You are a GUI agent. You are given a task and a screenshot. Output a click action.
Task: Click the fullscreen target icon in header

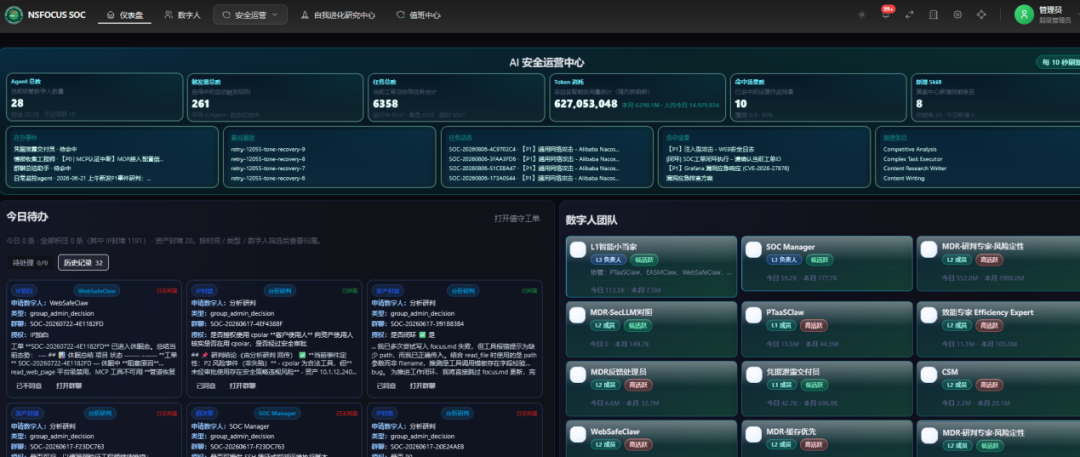tap(982, 14)
